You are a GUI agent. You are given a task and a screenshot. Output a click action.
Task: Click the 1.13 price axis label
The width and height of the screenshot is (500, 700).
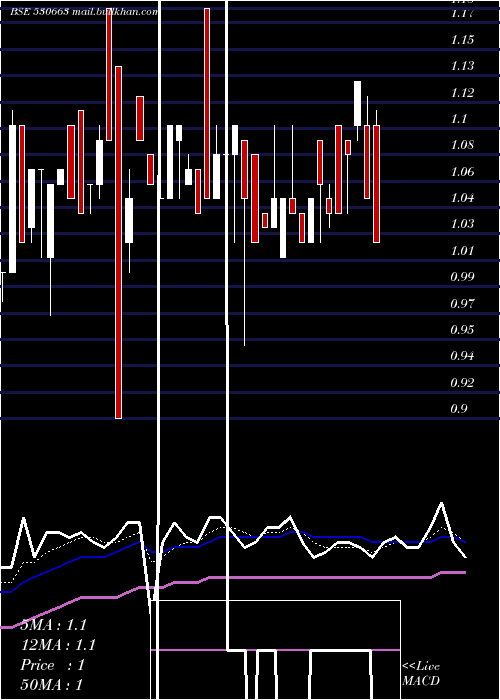[462, 66]
